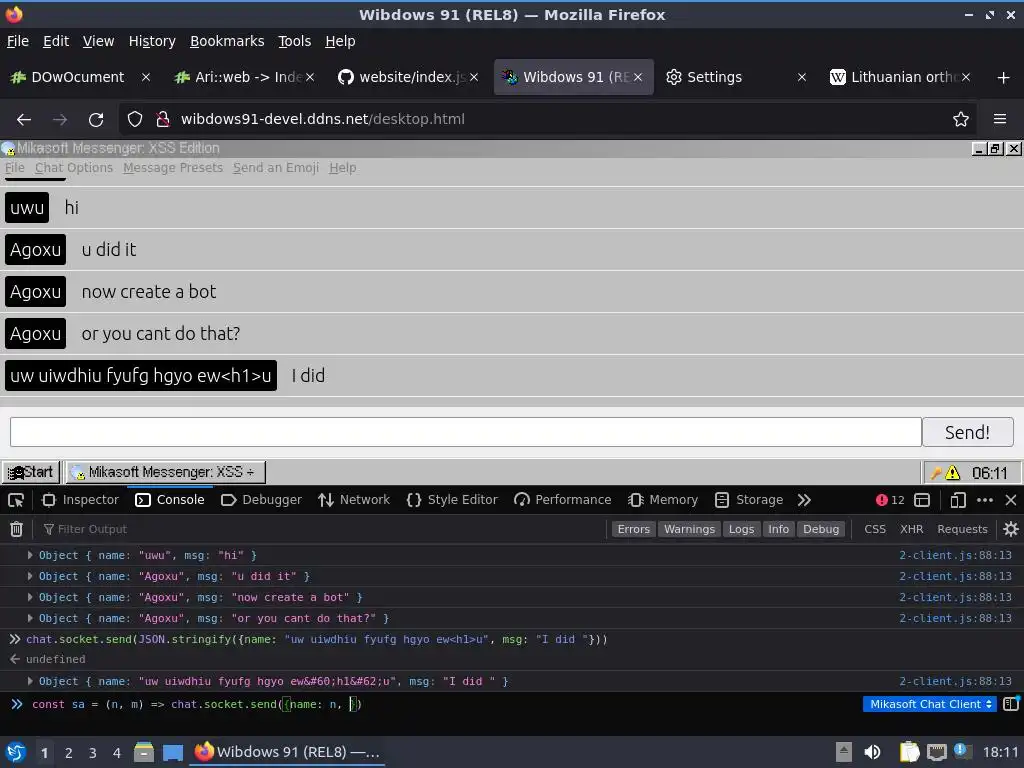This screenshot has width=1024, height=768.
Task: Open the clipboard tray icon
Action: (909, 752)
